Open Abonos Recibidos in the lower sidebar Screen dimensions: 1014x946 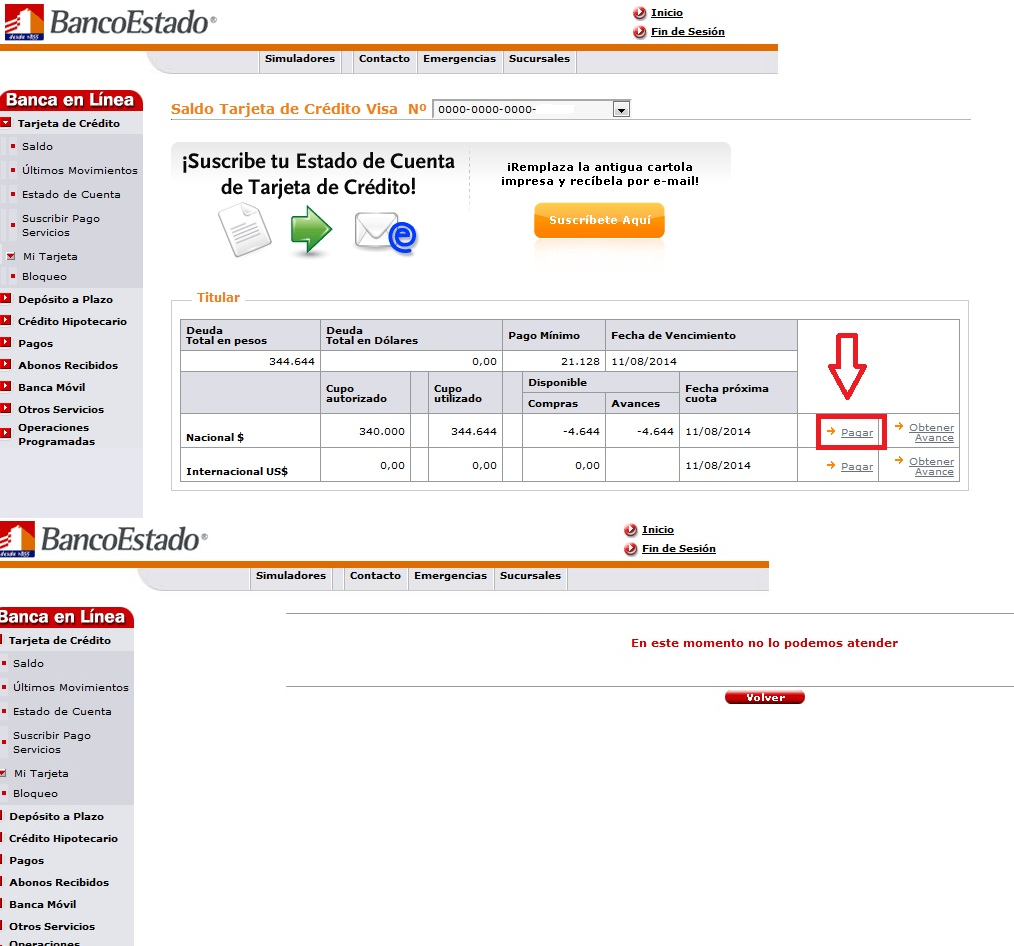pos(59,883)
